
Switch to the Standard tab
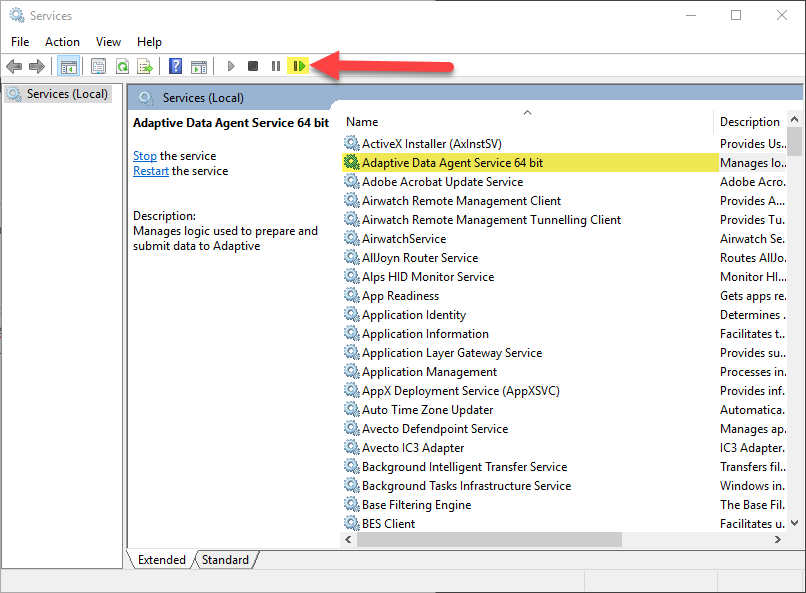tap(225, 560)
